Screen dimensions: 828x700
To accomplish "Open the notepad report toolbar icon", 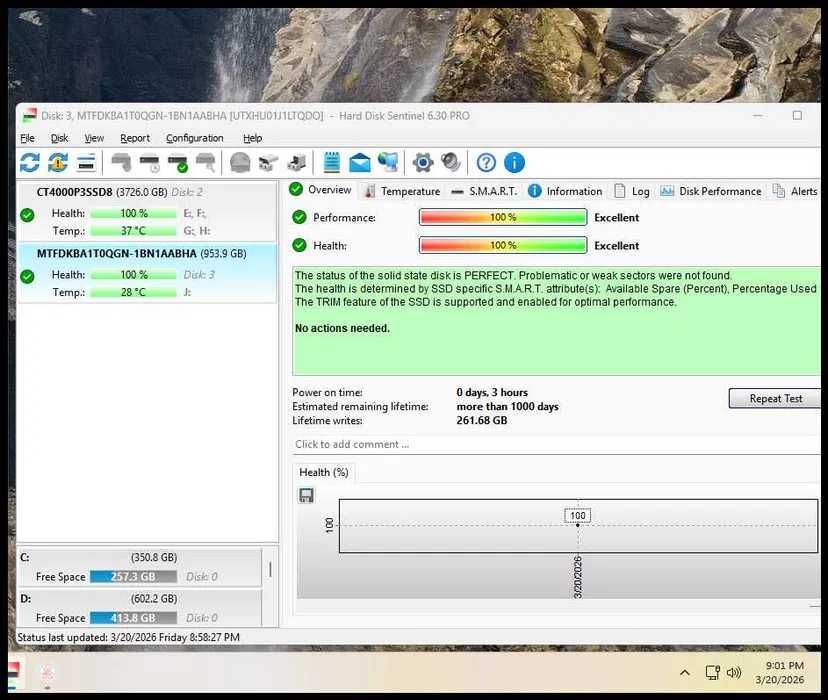I will click(x=332, y=163).
